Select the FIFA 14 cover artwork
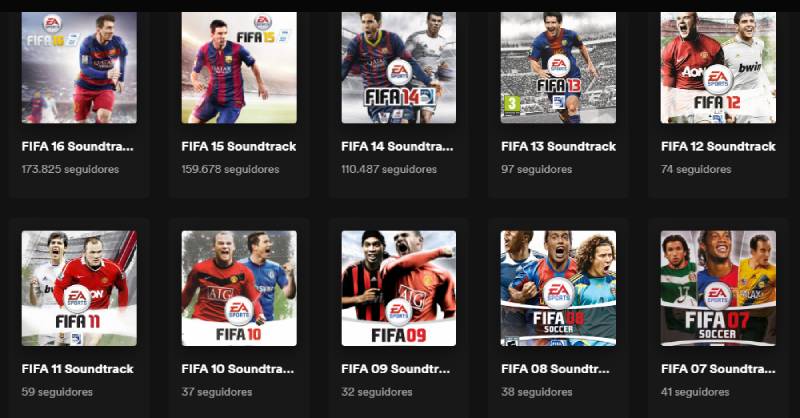 398,67
